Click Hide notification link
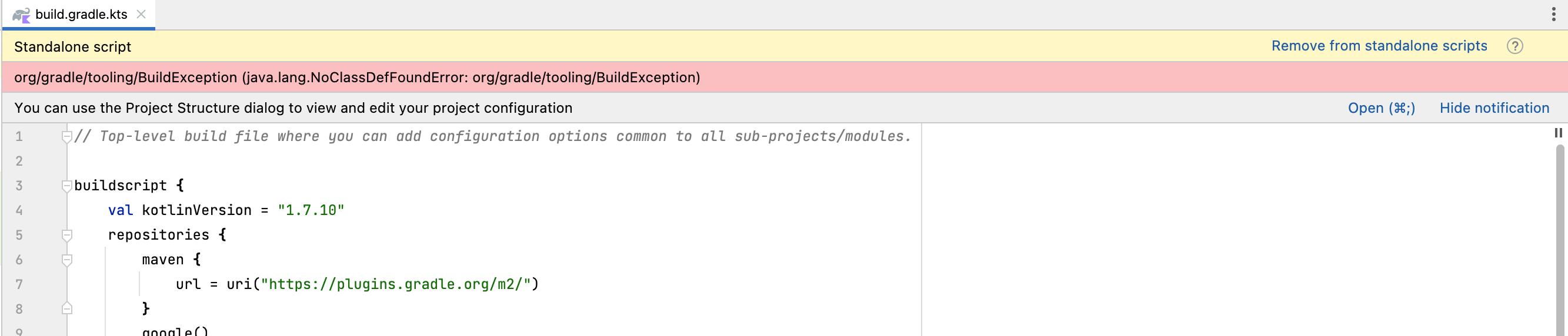The width and height of the screenshot is (1568, 336). coord(1494,108)
